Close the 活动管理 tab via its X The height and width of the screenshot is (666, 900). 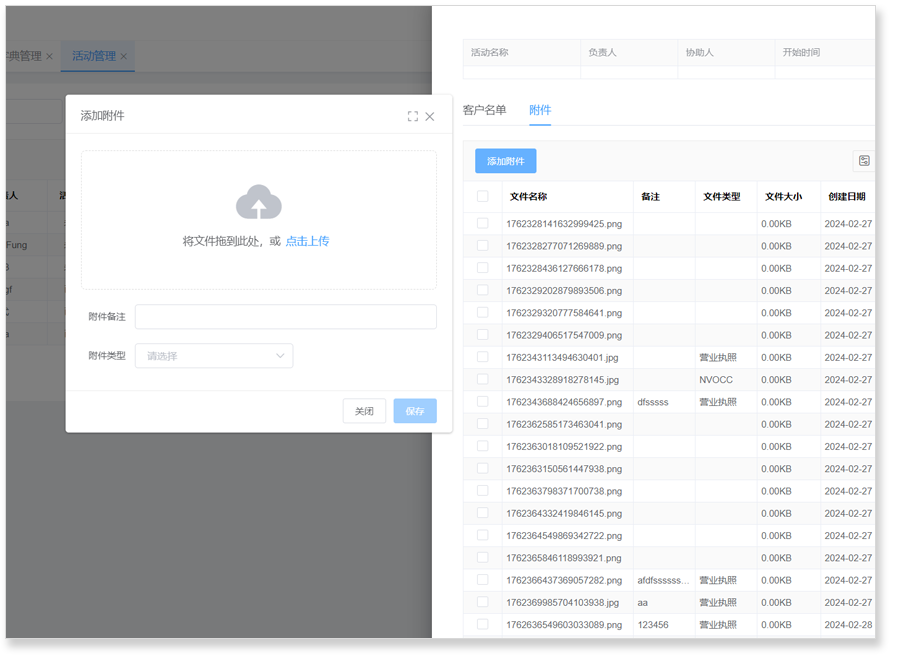pos(123,56)
